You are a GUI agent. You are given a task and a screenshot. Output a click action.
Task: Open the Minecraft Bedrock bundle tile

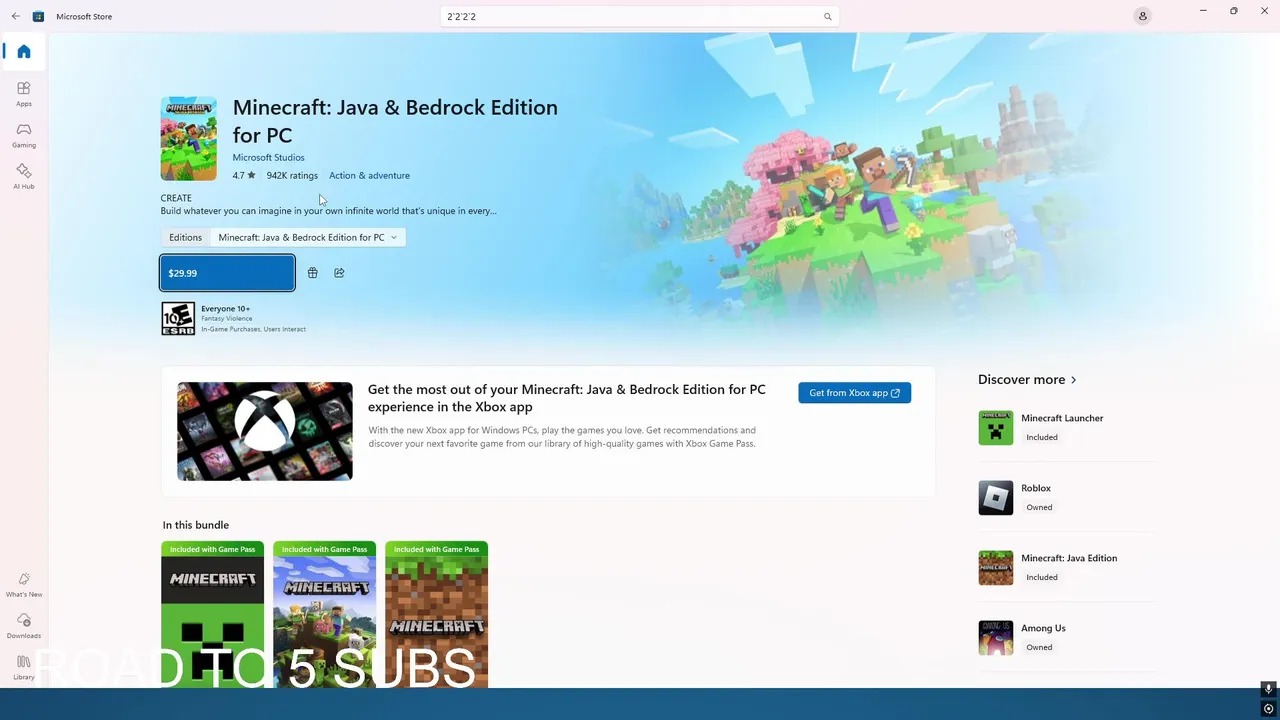pyautogui.click(x=324, y=614)
